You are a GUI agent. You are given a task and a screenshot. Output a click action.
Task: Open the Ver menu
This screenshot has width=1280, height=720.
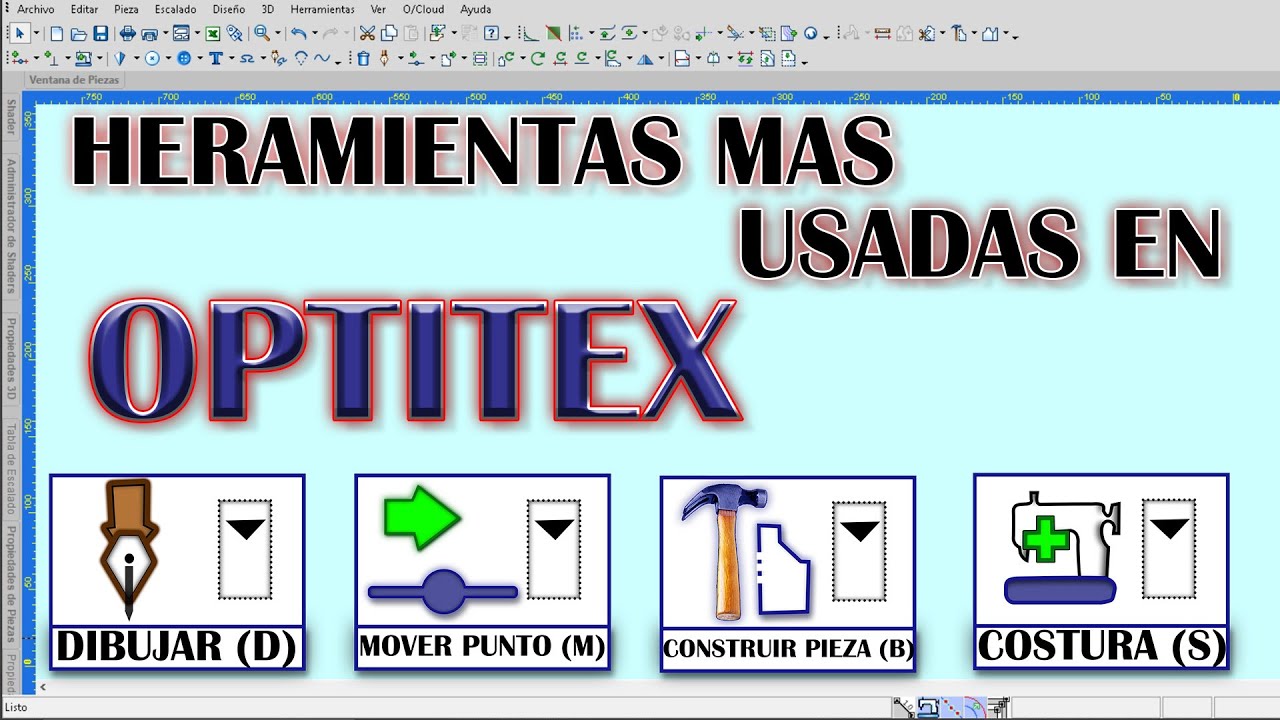(x=378, y=9)
